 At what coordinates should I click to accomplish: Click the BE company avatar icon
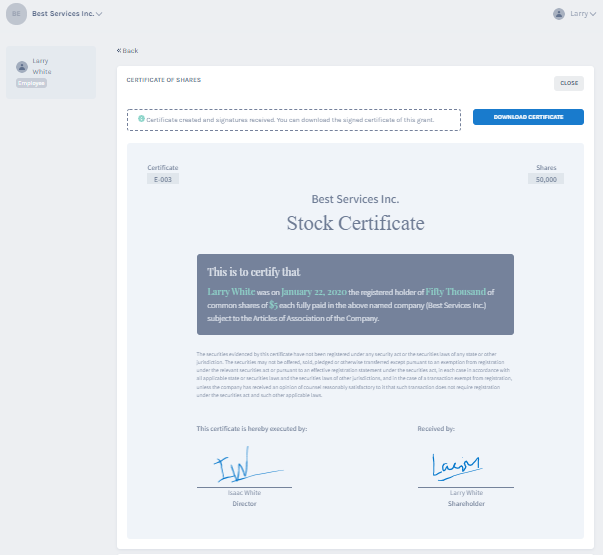(x=16, y=14)
